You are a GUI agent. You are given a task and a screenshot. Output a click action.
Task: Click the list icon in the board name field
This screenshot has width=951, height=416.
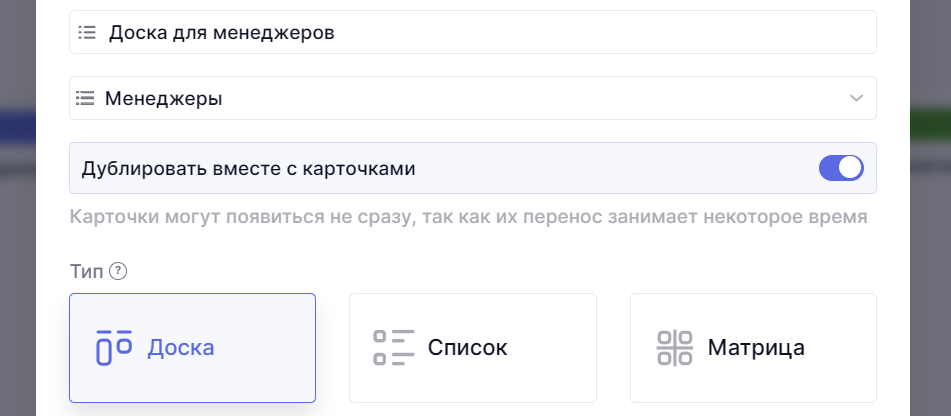click(87, 32)
